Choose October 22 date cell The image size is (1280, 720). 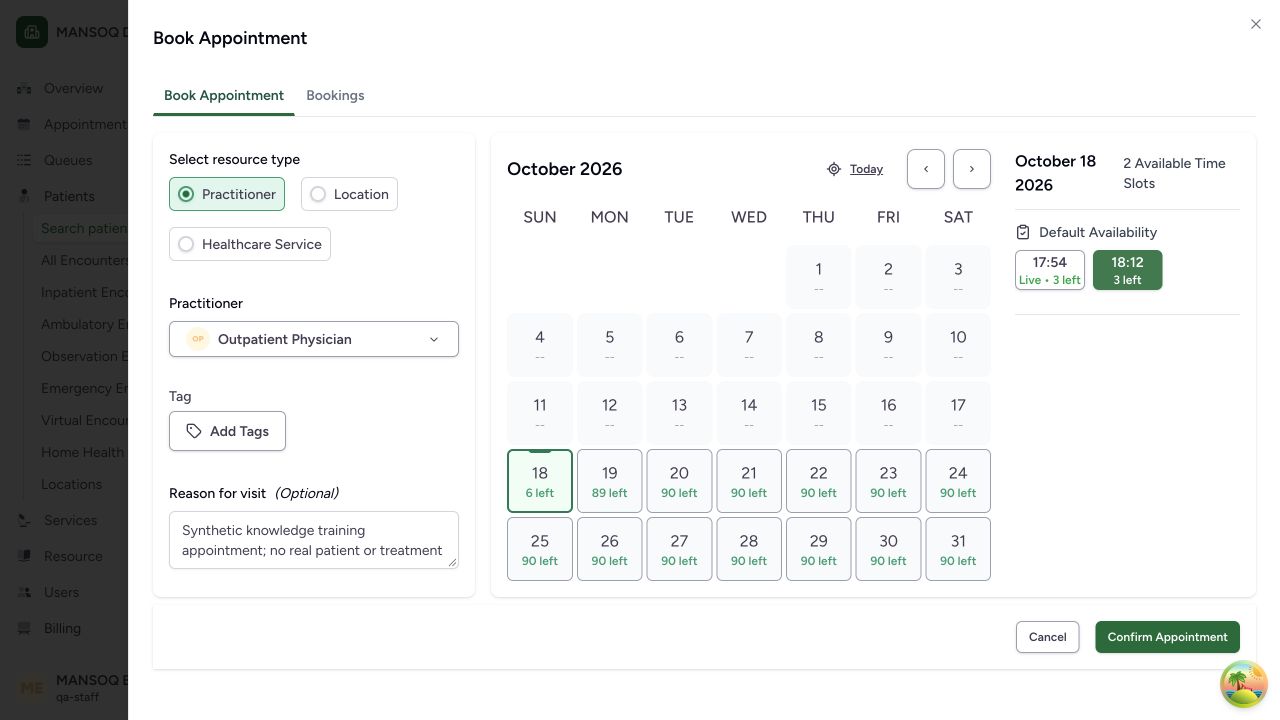pyautogui.click(x=819, y=481)
